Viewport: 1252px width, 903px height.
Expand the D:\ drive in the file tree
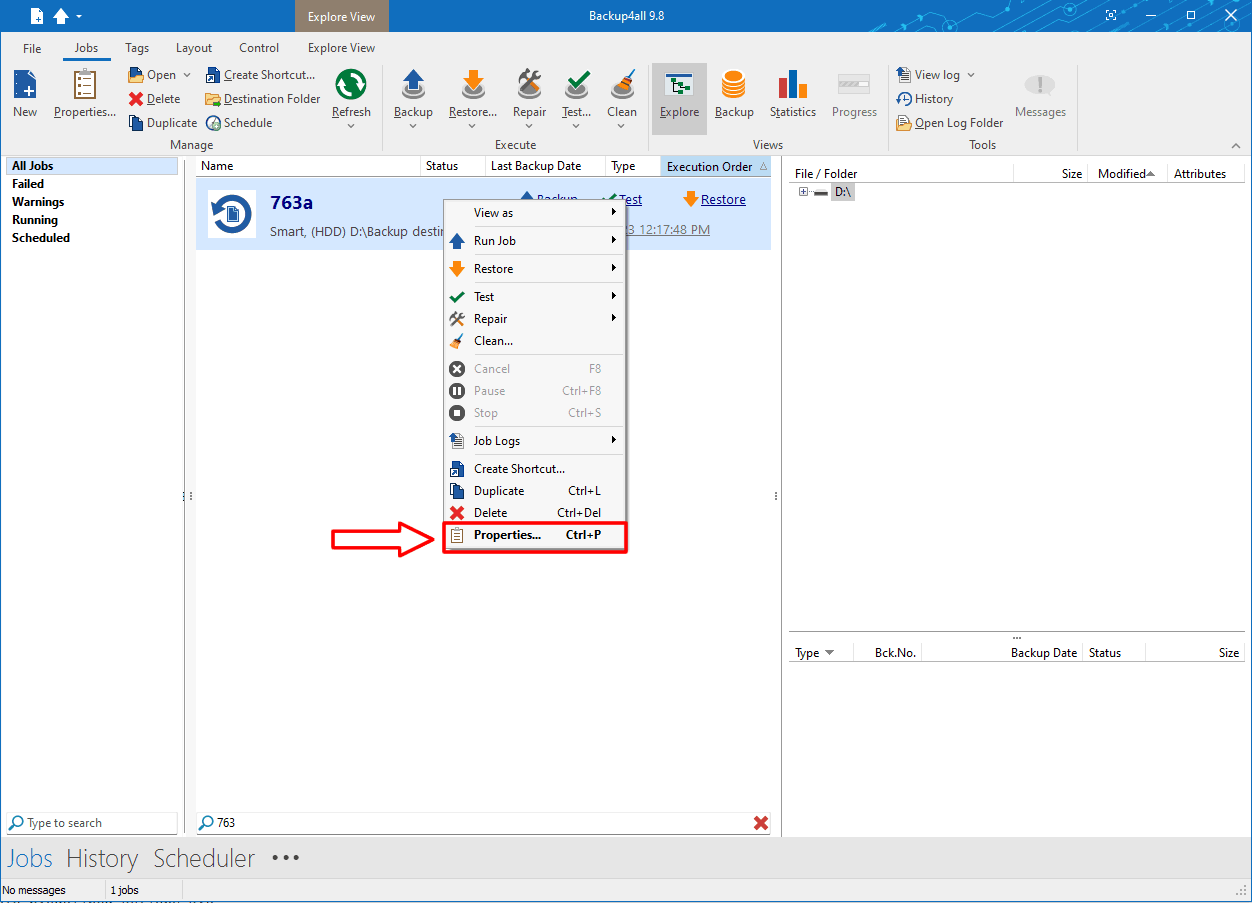803,191
